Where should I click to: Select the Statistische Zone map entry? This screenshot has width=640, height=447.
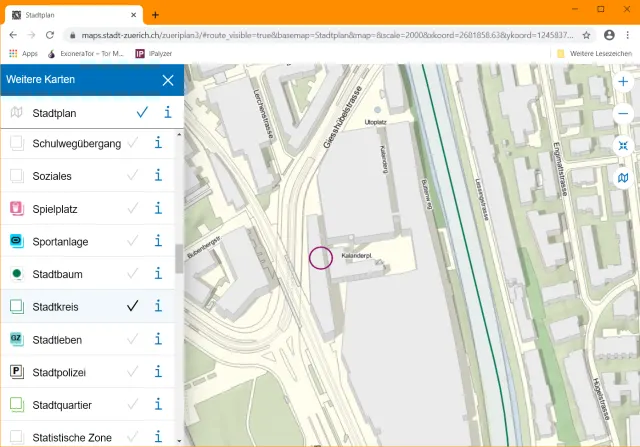pyautogui.click(x=72, y=437)
